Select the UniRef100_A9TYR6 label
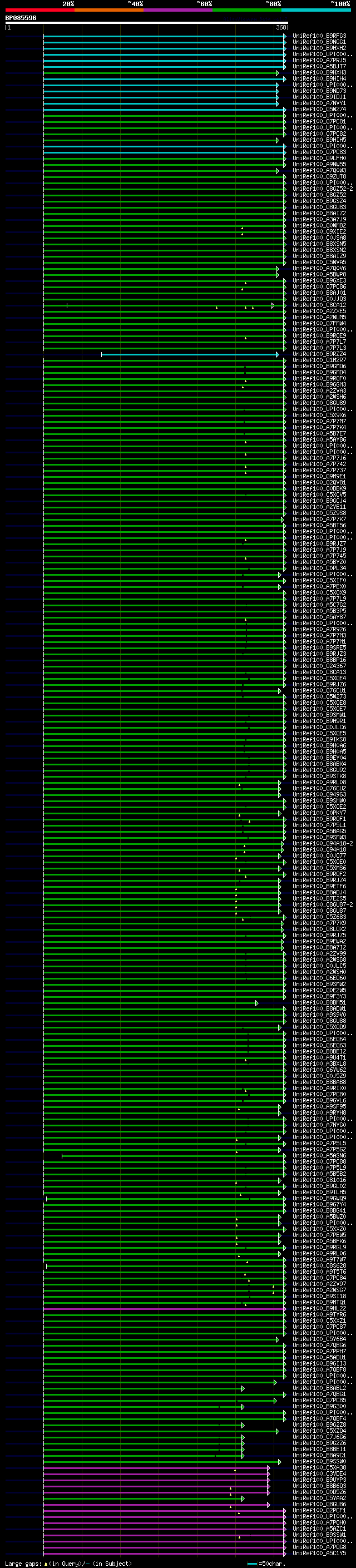Screen dimensions: 356x1568 tap(319, 1314)
